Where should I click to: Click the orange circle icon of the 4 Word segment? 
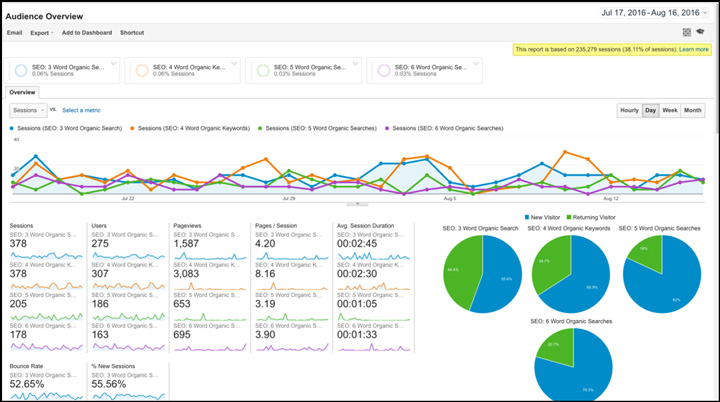click(143, 70)
